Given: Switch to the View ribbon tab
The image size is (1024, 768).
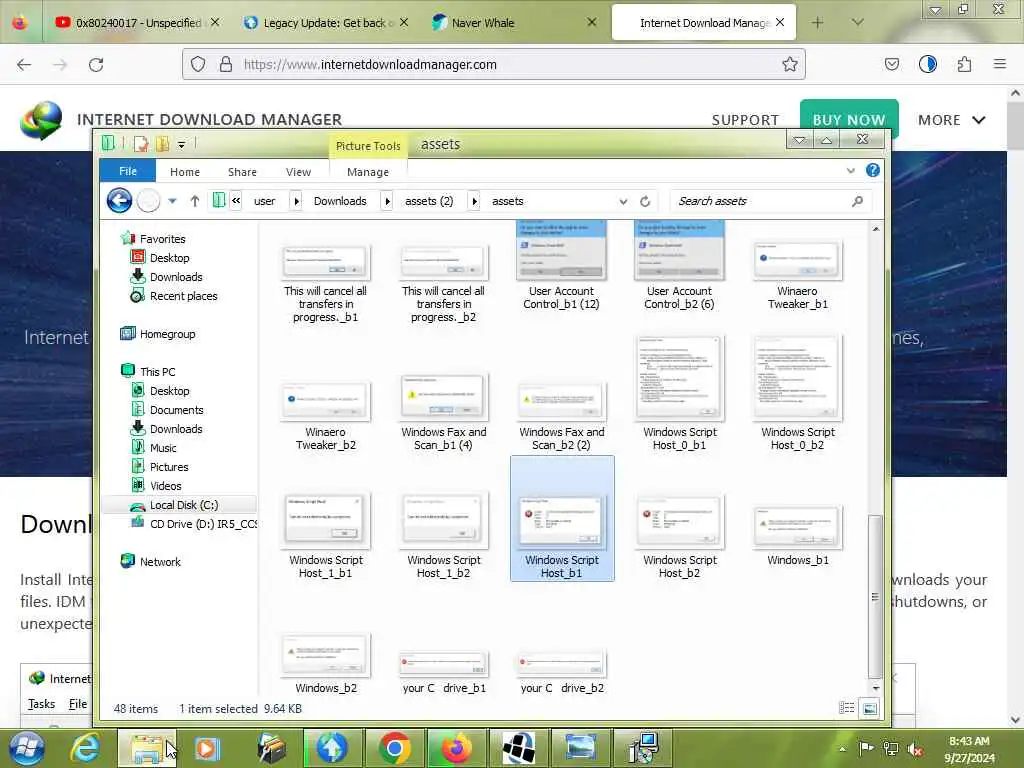Looking at the screenshot, I should click(298, 172).
